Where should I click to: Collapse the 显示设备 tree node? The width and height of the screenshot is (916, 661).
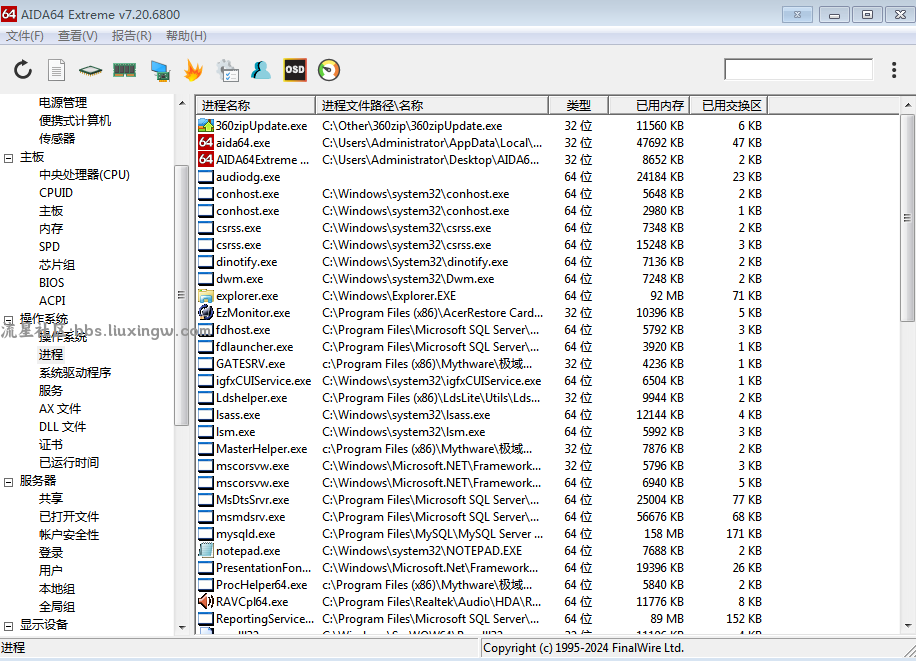click(9, 625)
